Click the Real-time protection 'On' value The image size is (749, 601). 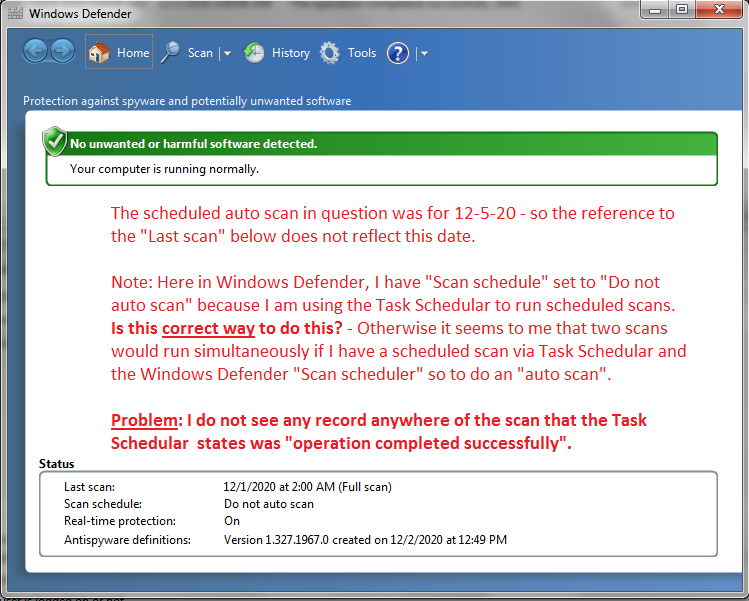click(232, 521)
